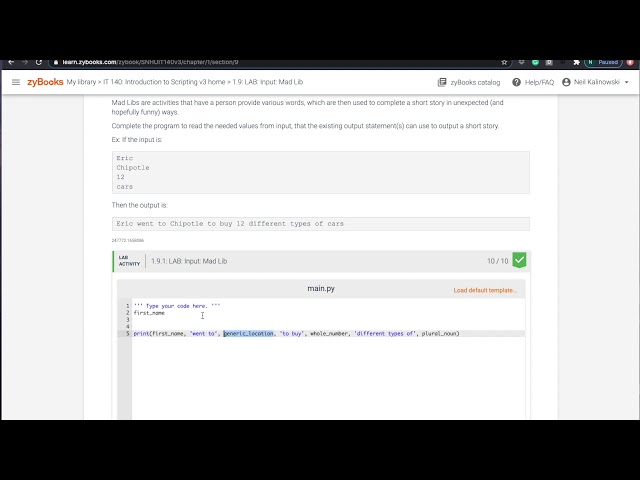Click the green completion checkmark badge
The width and height of the screenshot is (640, 480).
click(519, 260)
